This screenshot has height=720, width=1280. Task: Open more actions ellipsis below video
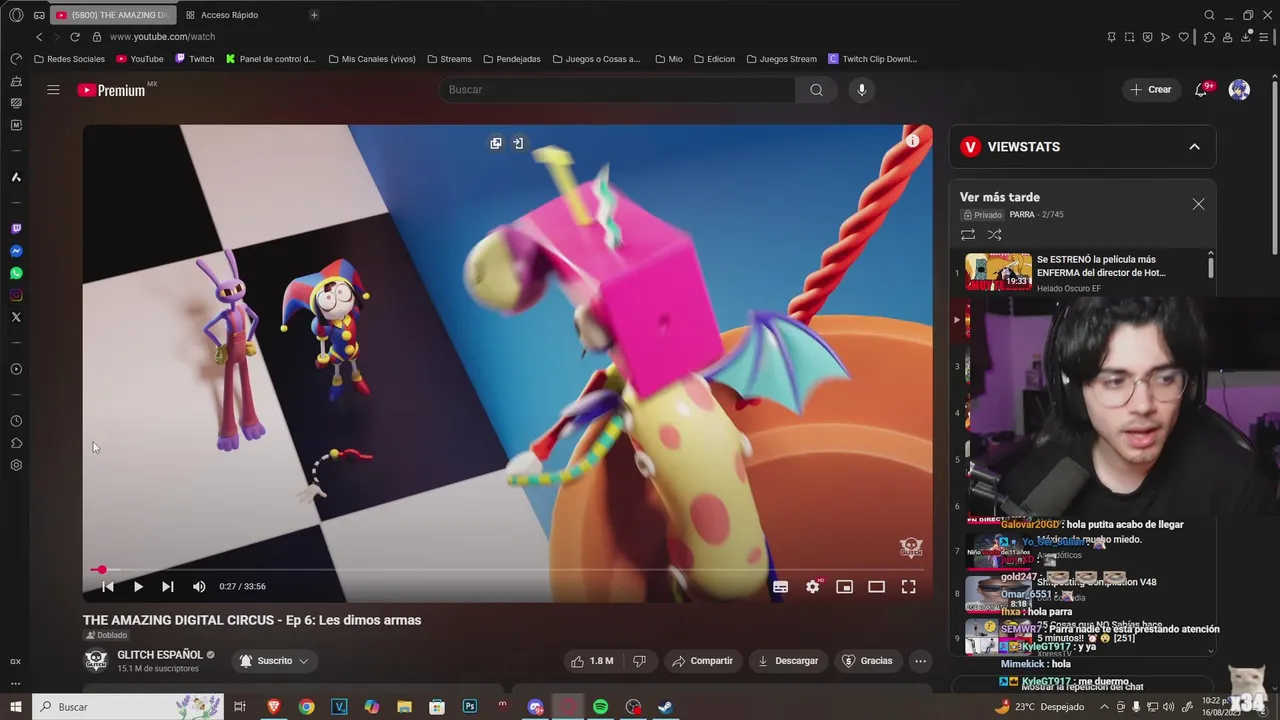click(920, 661)
